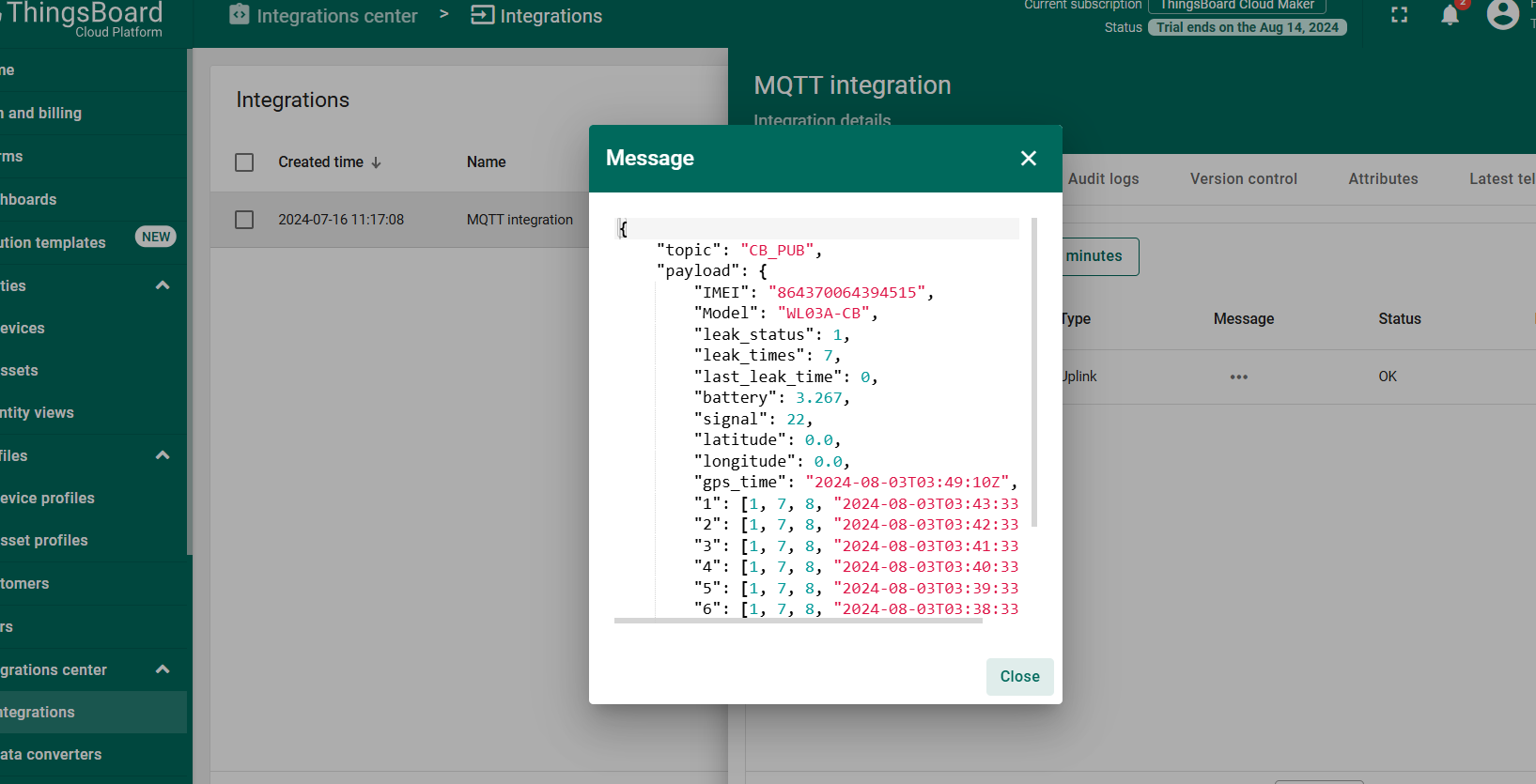Open Assets in the sidebar

[x=93, y=371]
